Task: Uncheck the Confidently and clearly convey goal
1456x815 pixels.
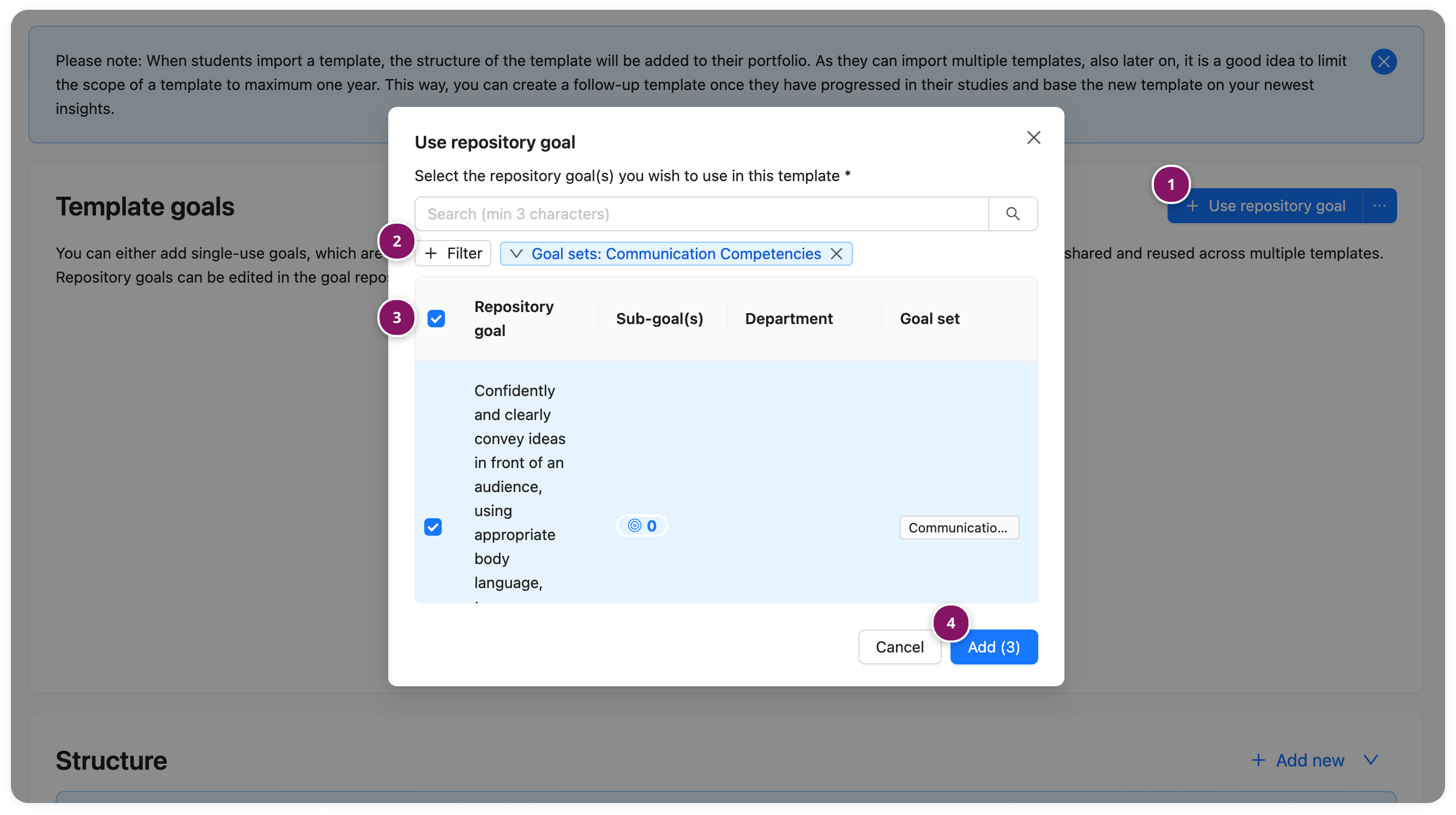Action: tap(433, 527)
